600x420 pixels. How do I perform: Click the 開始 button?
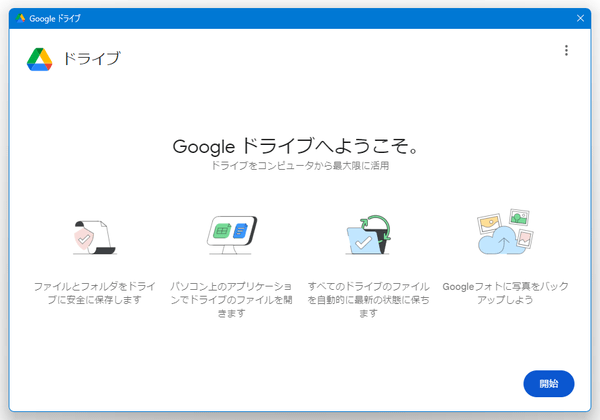pyautogui.click(x=548, y=383)
